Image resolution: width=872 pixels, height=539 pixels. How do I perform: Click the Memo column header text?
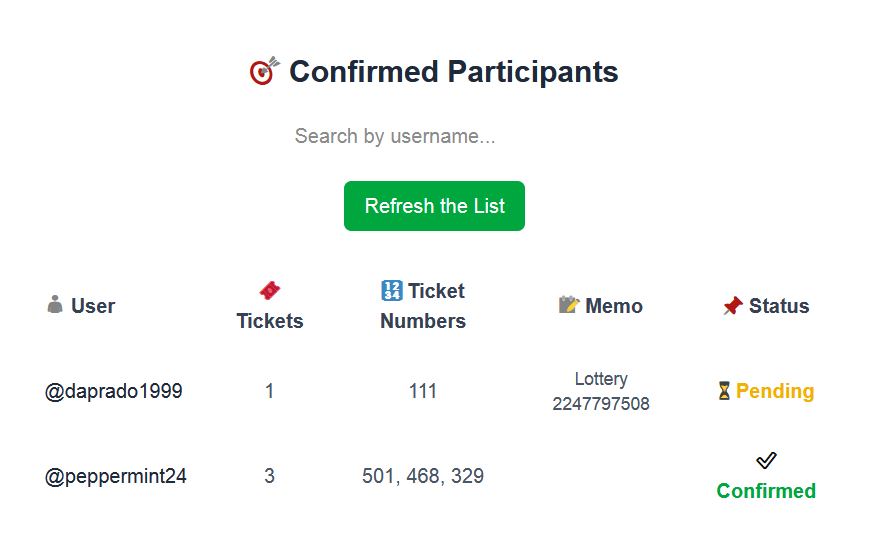click(614, 306)
